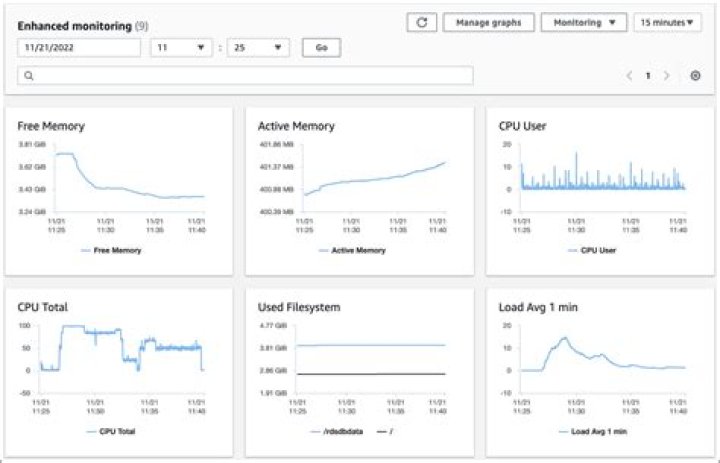Screen dimensions: 720x463
Task: Click the Manage graphs button
Action: [488, 22]
